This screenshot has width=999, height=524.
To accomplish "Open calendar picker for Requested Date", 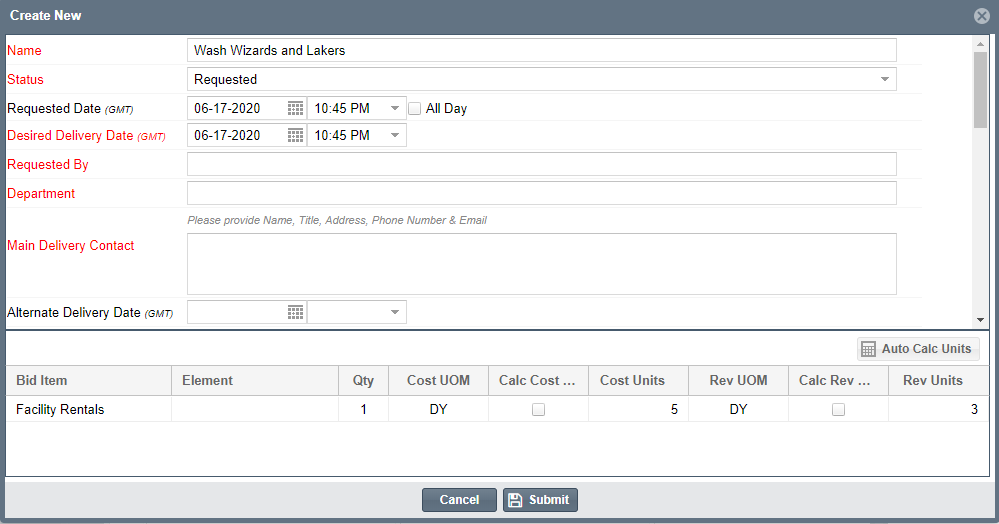I will tap(295, 108).
